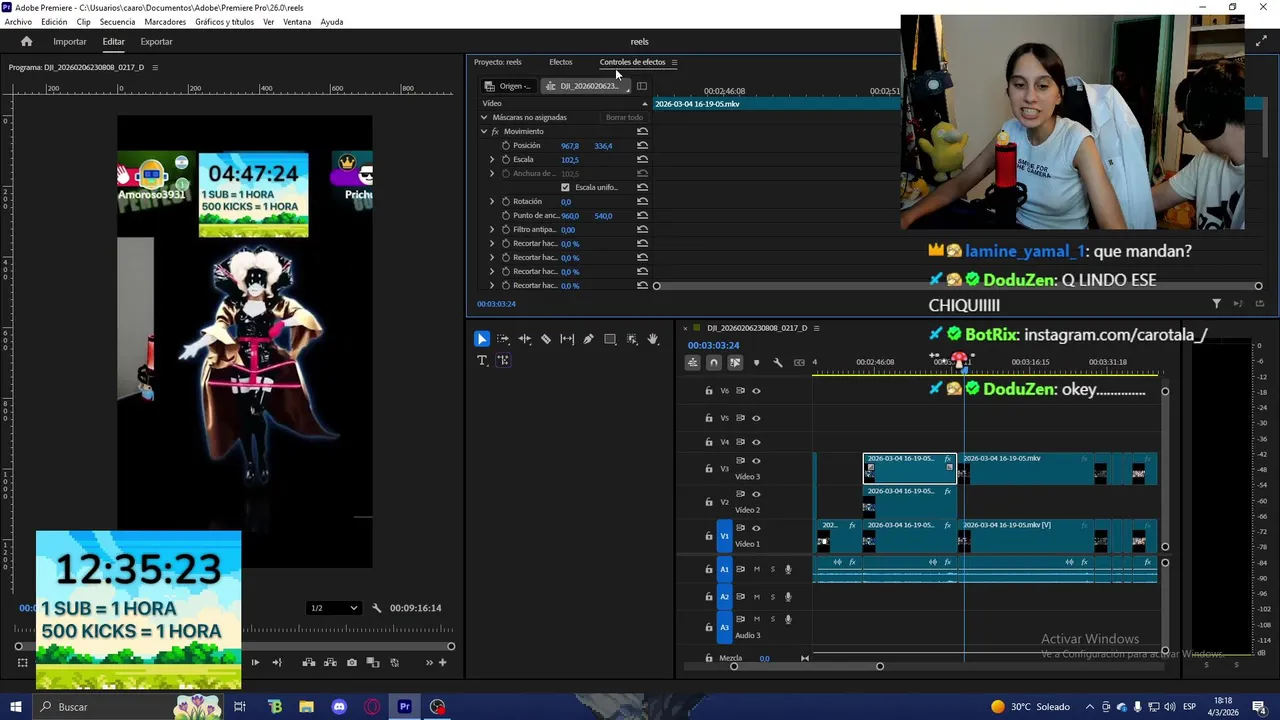The height and width of the screenshot is (720, 1280).
Task: Expand the Escala property
Action: point(491,159)
